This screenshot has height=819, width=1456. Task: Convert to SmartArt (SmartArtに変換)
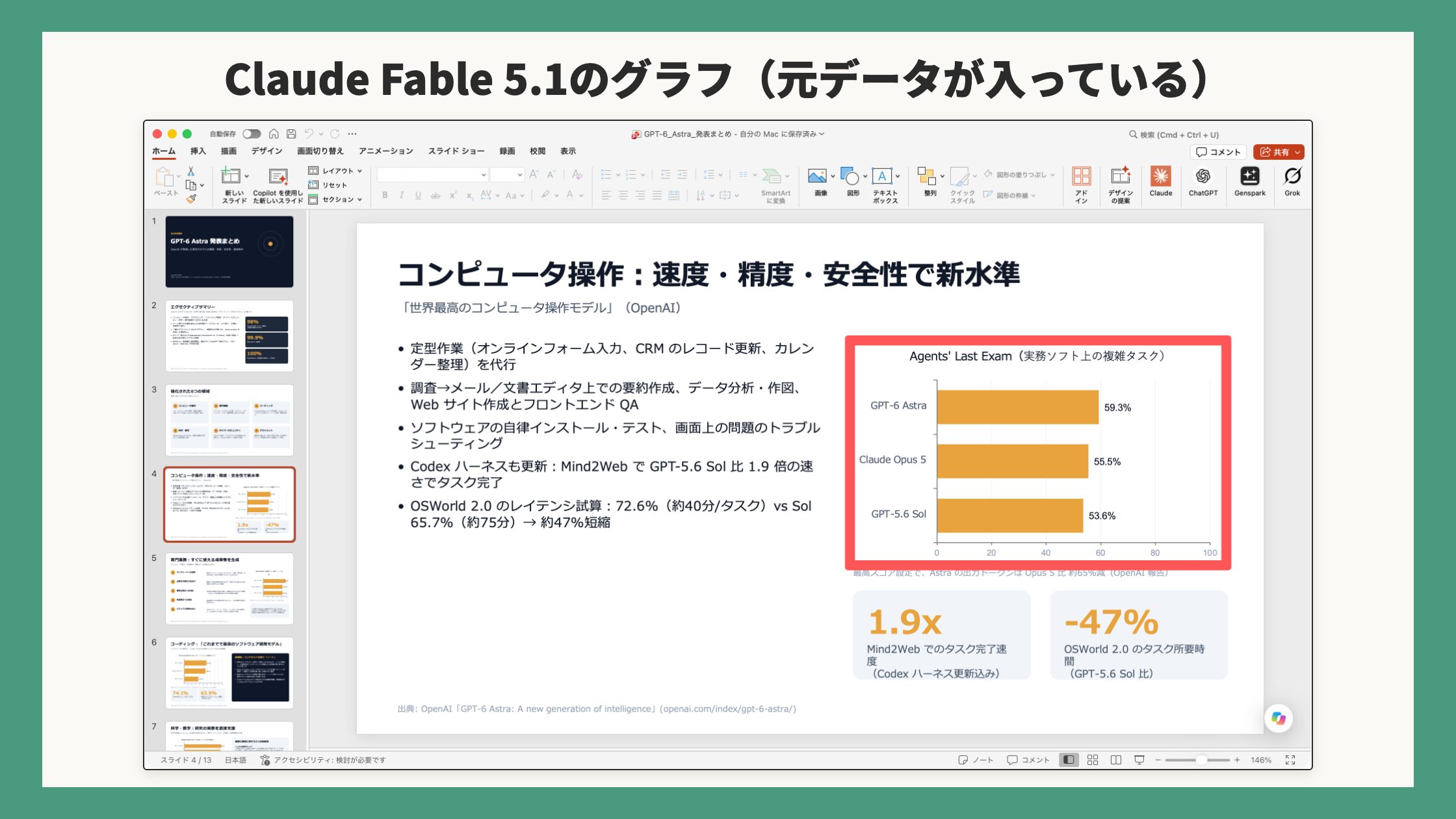(x=775, y=185)
